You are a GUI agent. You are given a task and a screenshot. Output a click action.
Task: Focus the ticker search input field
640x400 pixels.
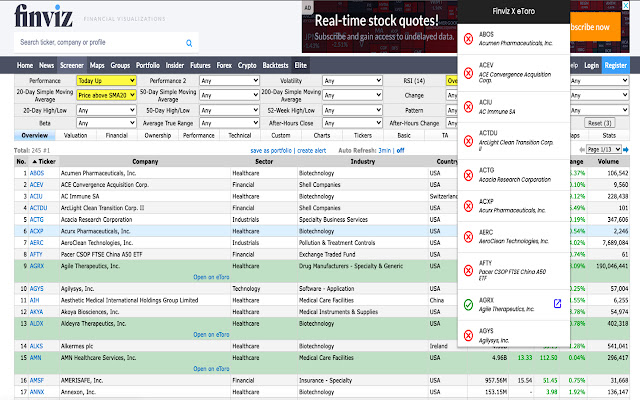pyautogui.click(x=100, y=42)
